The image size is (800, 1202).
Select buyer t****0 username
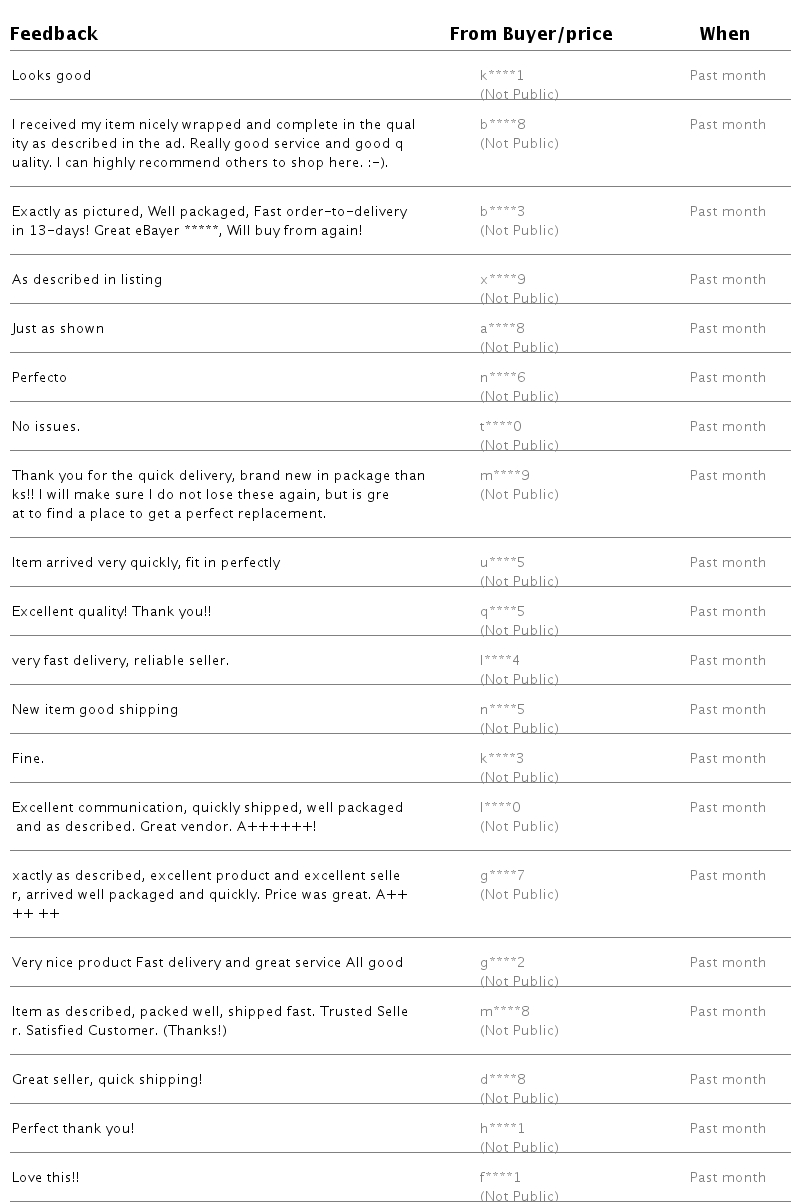501,426
